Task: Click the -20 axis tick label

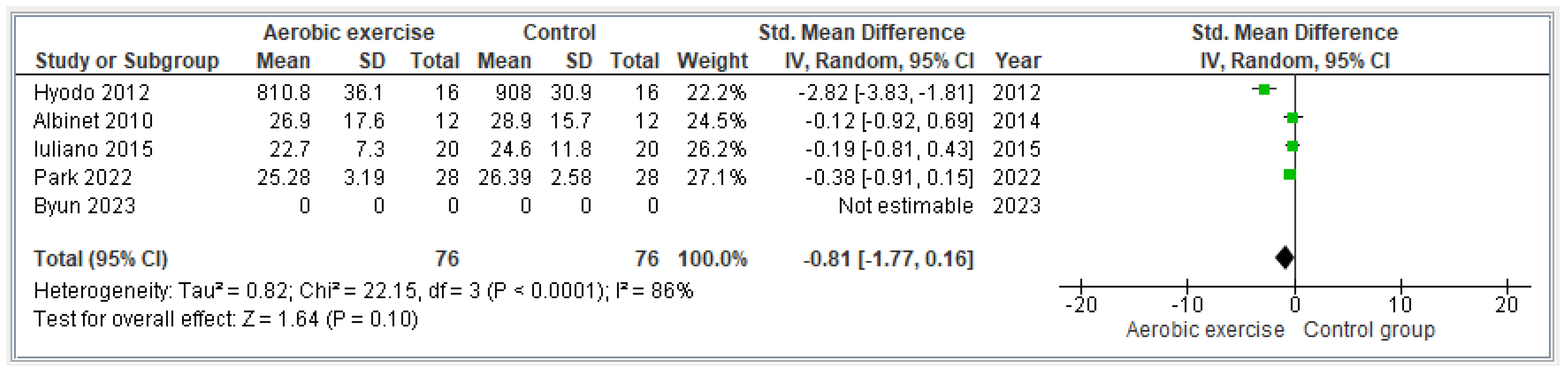Action: point(1081,304)
